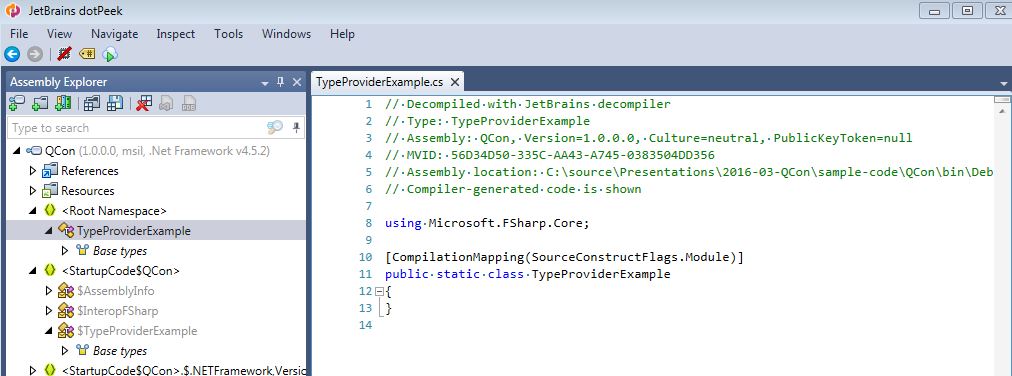This screenshot has height=376, width=1012.
Task: Select the <Root Namespace> tree item
Action: pyautogui.click(x=114, y=211)
